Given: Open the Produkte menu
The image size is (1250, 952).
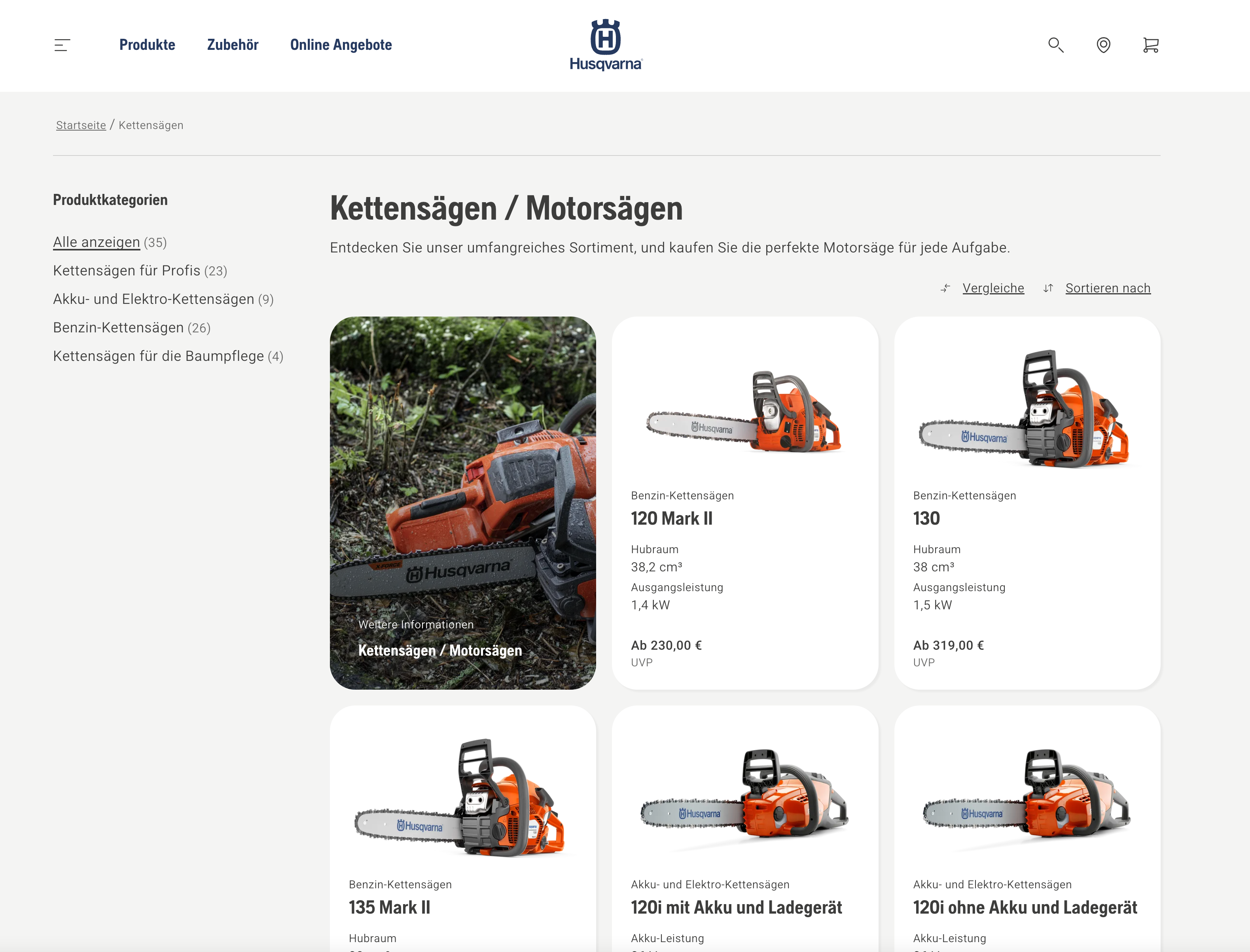Looking at the screenshot, I should tap(147, 45).
